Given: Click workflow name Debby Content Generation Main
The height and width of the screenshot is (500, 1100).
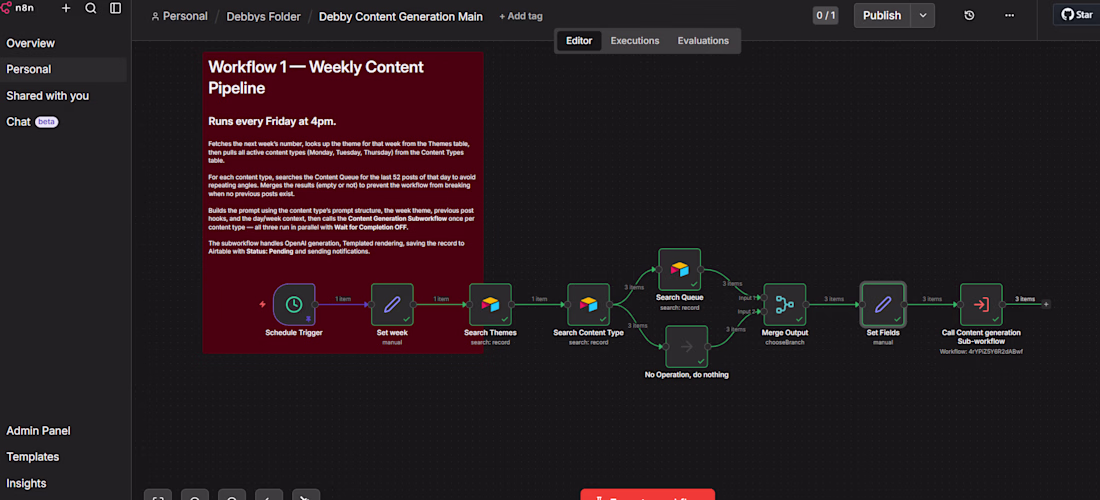Looking at the screenshot, I should [x=401, y=16].
